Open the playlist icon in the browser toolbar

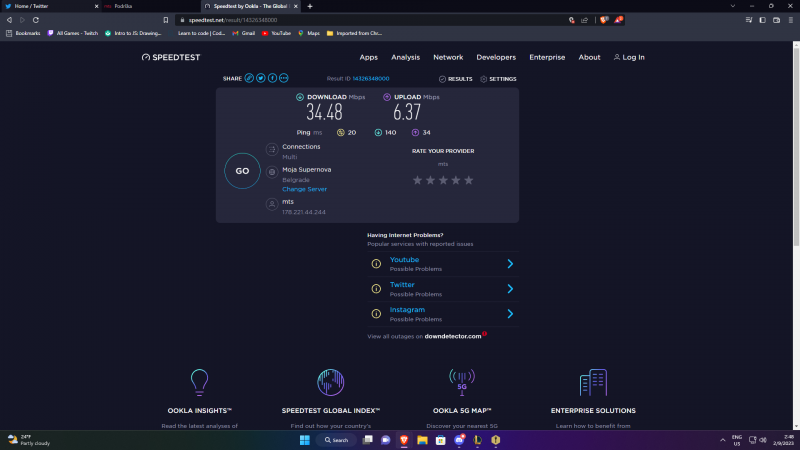pyautogui.click(x=749, y=20)
